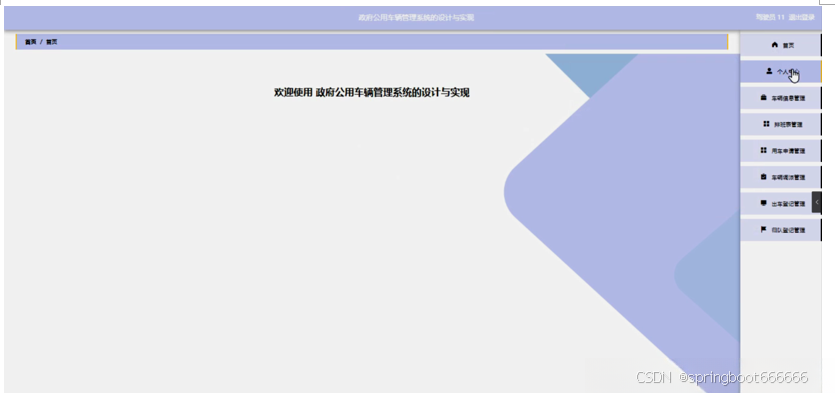835x393 pixels.
Task: Click the clipboard icon for 车辆调派管理
Action: (x=763, y=176)
